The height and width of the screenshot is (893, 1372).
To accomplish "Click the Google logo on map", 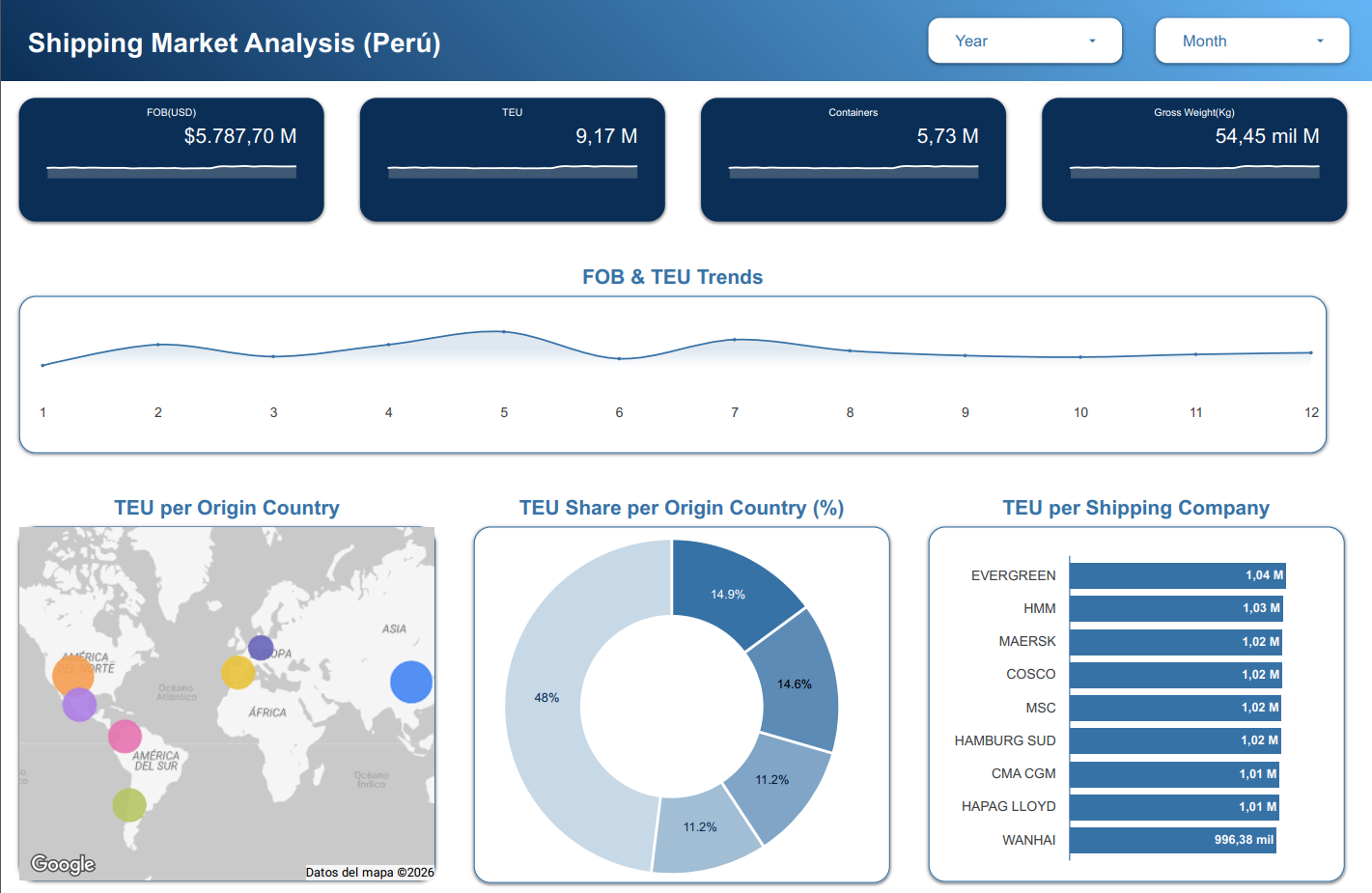I will (63, 864).
